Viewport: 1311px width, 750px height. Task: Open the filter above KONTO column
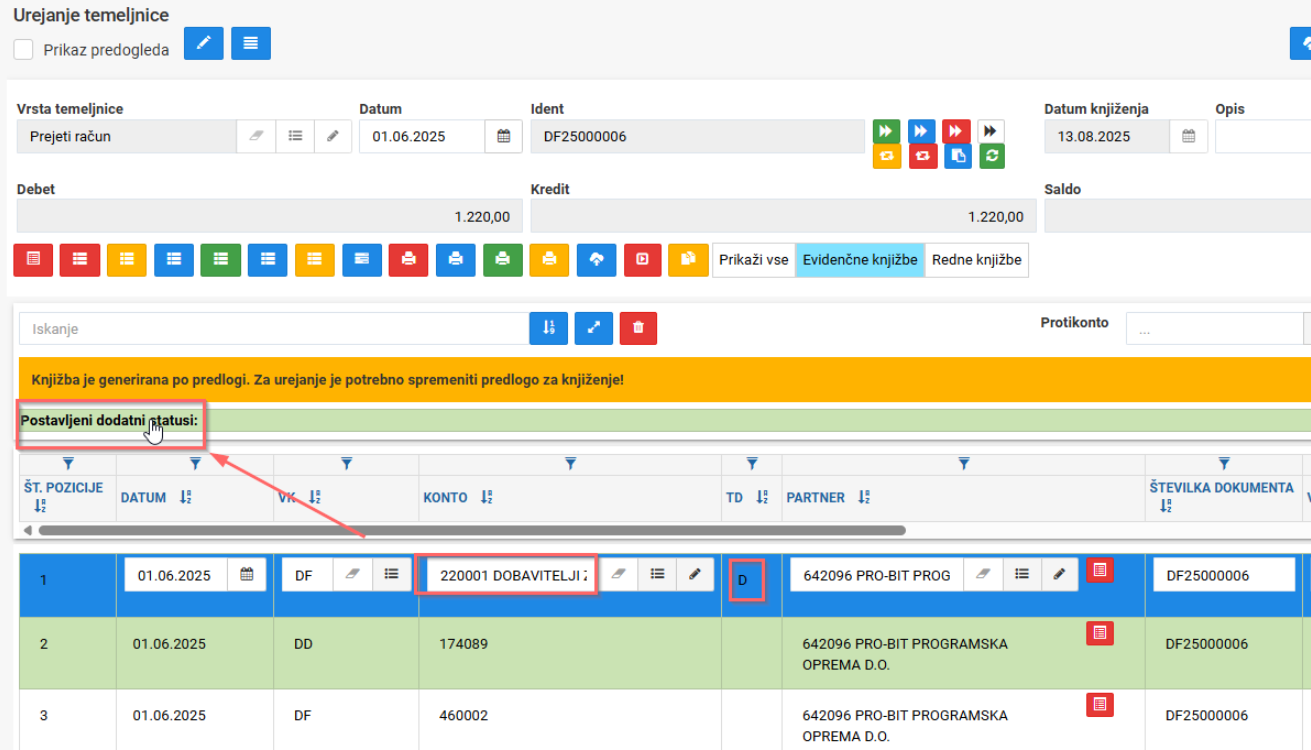click(570, 464)
